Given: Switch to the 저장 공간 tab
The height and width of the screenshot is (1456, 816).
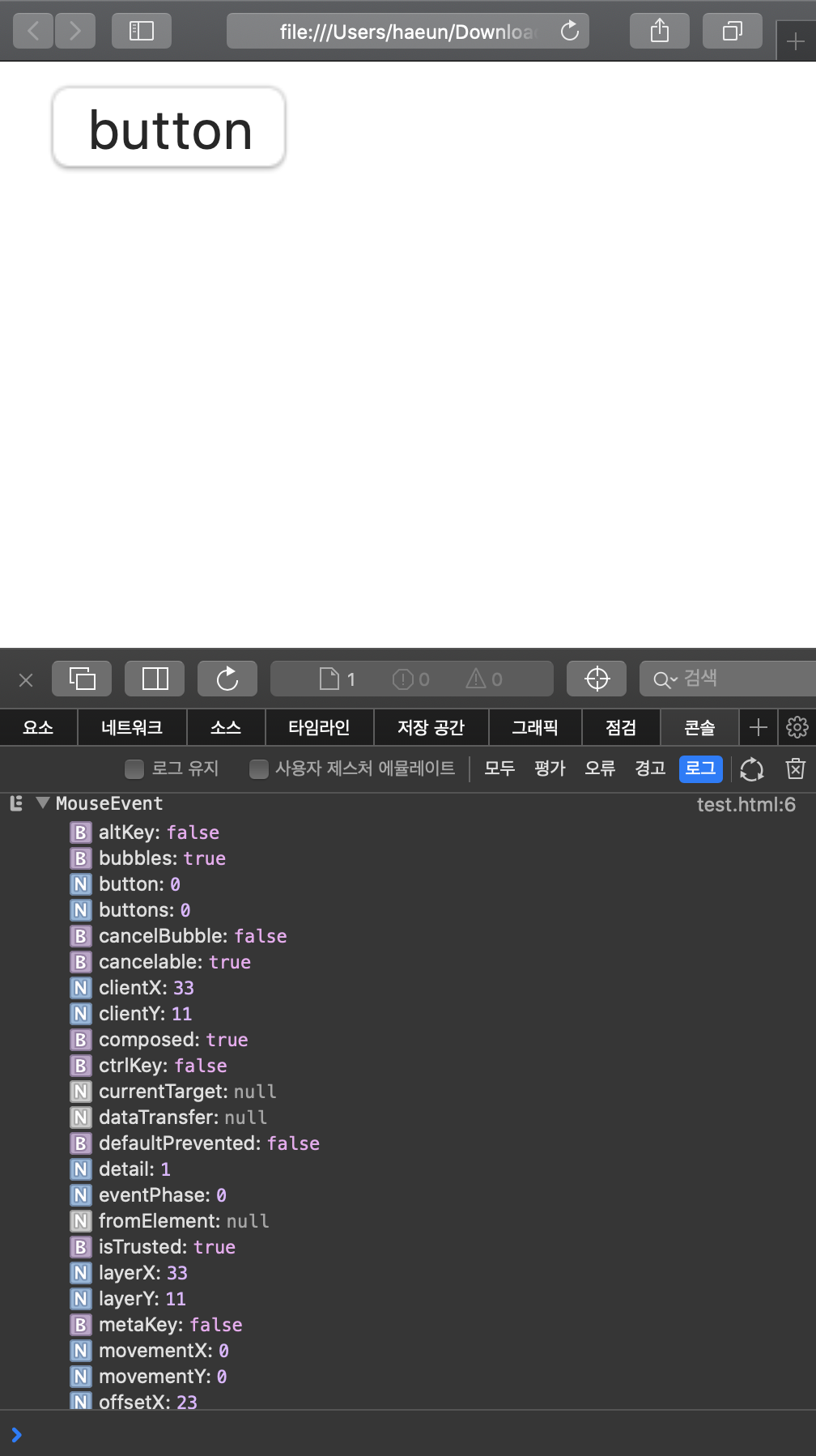Looking at the screenshot, I should (431, 727).
